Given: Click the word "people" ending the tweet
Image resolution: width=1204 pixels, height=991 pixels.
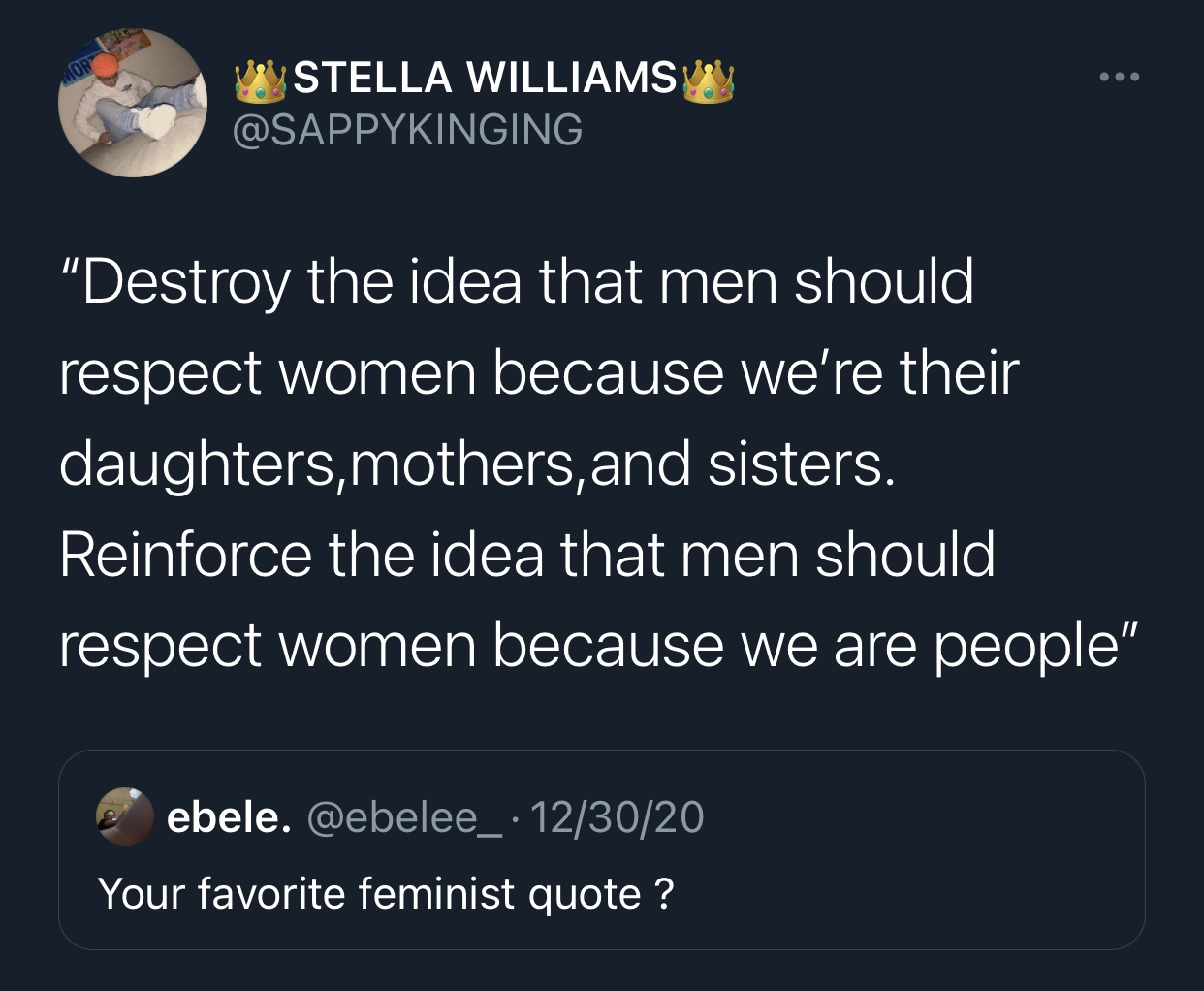Looking at the screenshot, I should pyautogui.click(x=1027, y=647).
